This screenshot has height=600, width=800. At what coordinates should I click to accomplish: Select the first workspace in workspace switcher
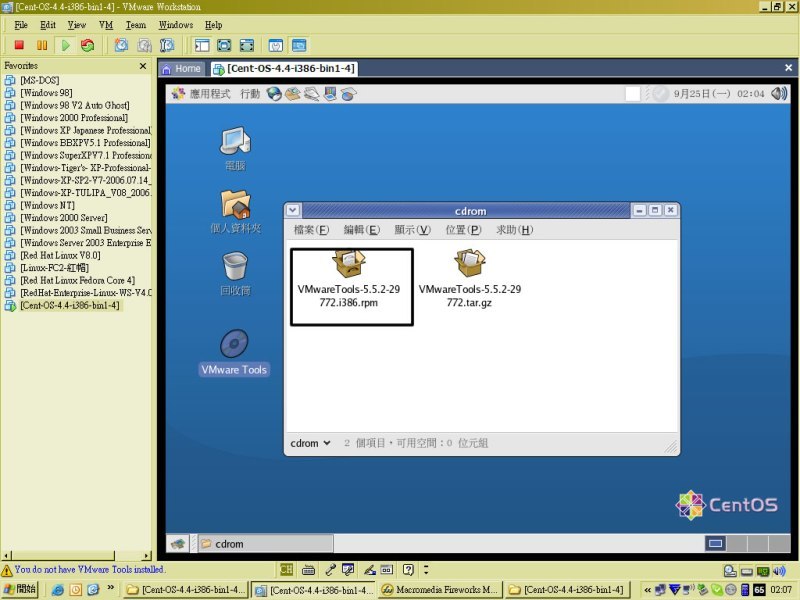(715, 543)
